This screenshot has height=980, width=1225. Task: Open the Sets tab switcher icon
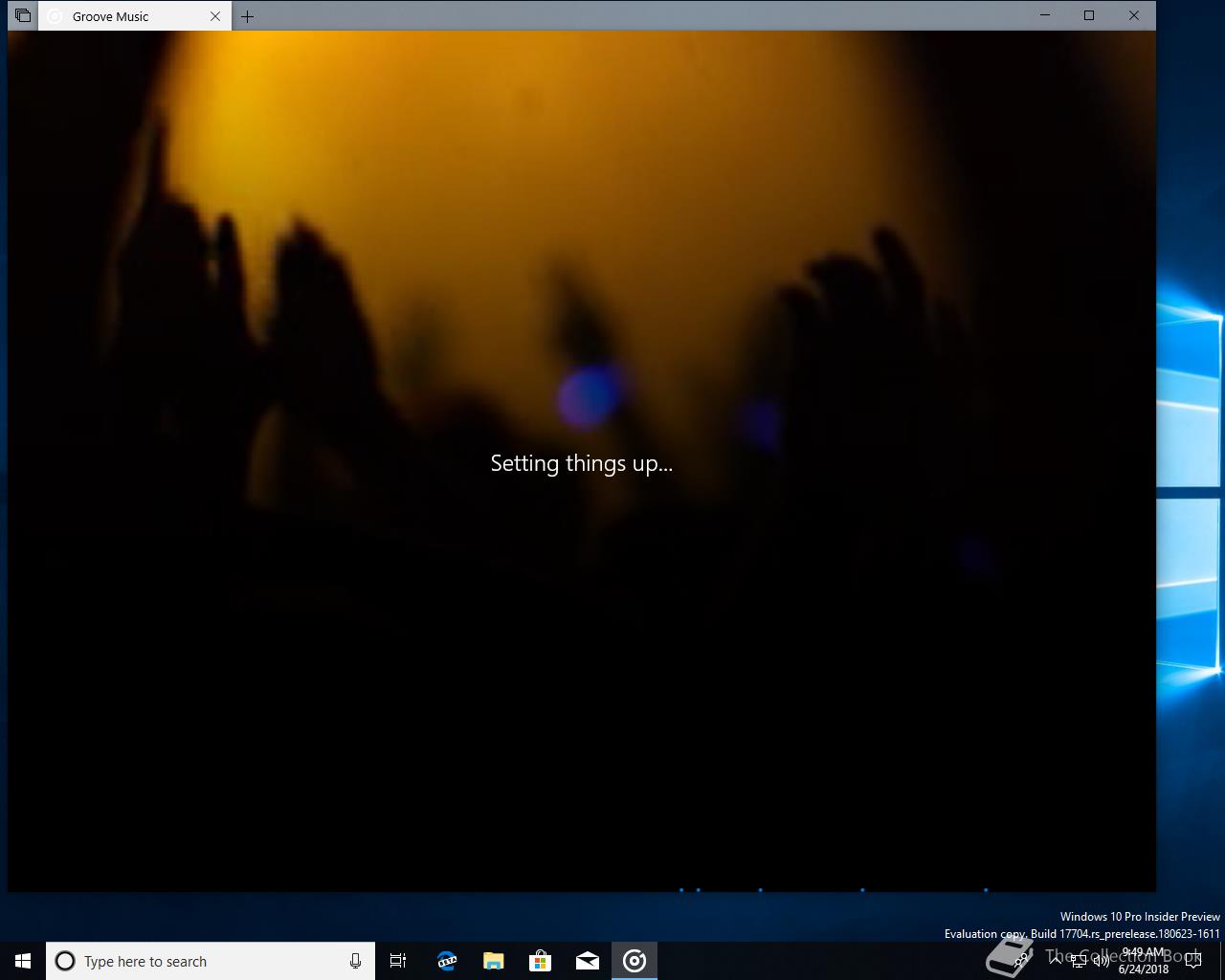click(x=23, y=15)
